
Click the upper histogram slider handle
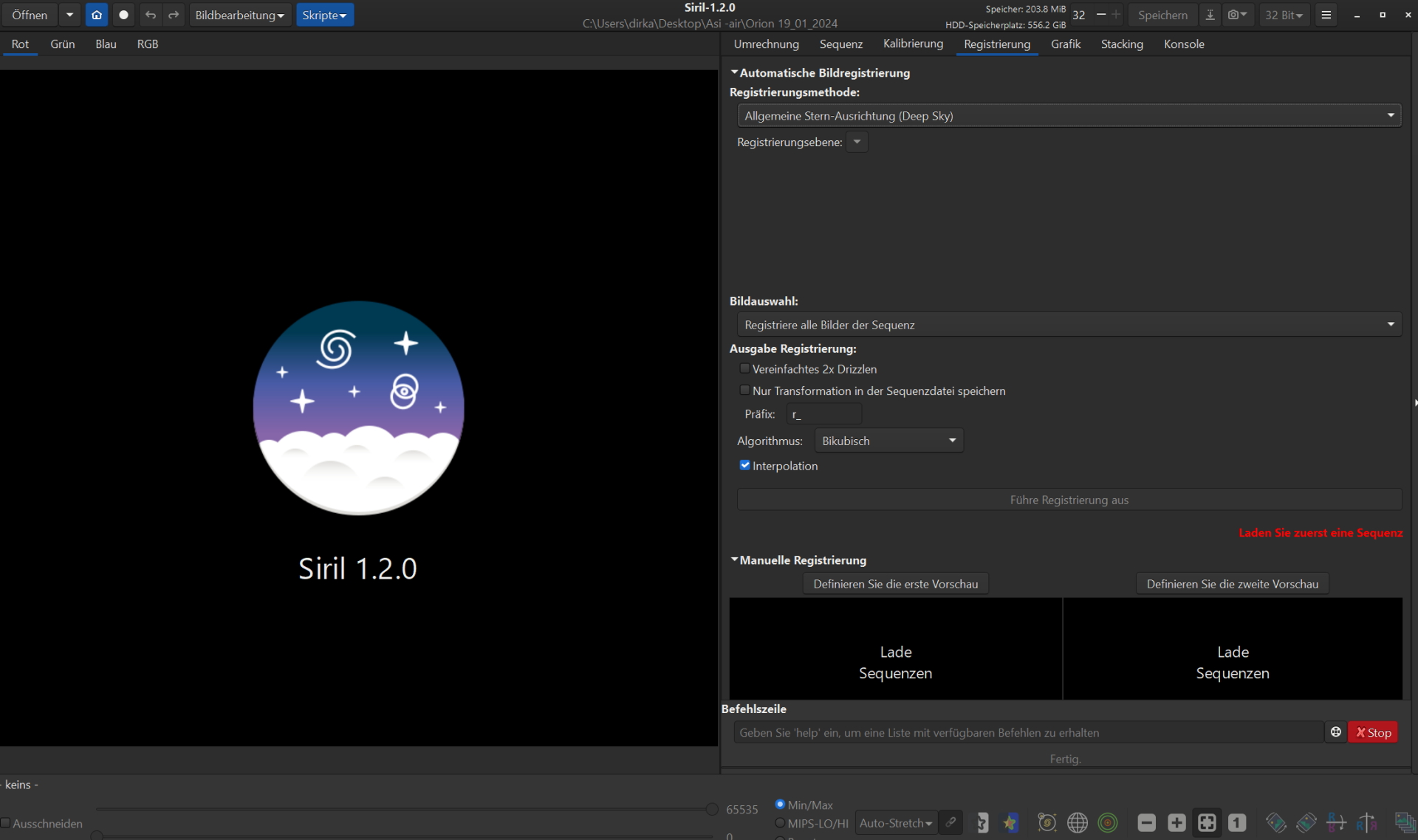(712, 809)
